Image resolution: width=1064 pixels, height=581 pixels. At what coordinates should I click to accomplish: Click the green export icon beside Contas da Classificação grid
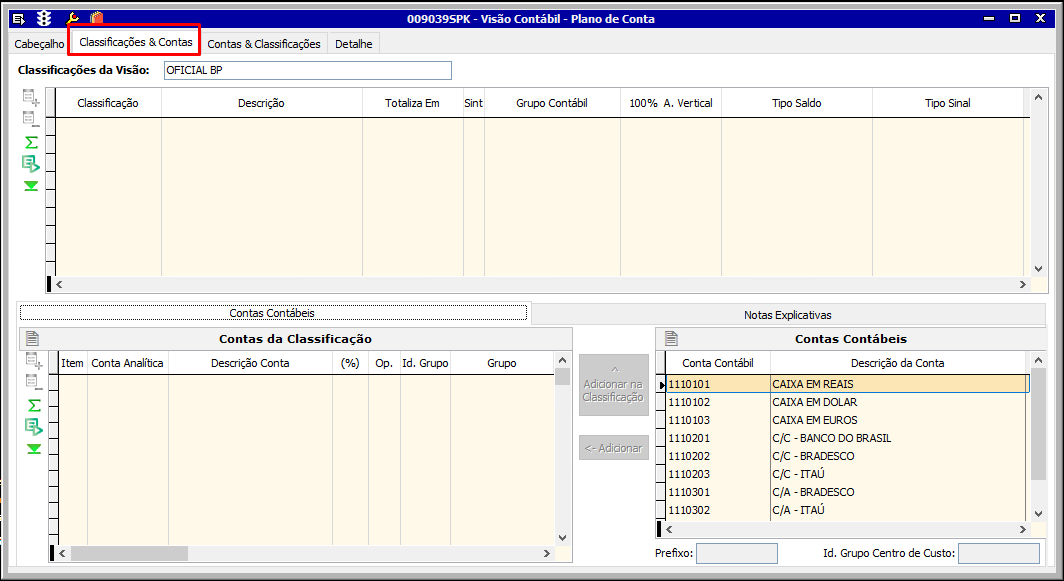click(x=33, y=427)
